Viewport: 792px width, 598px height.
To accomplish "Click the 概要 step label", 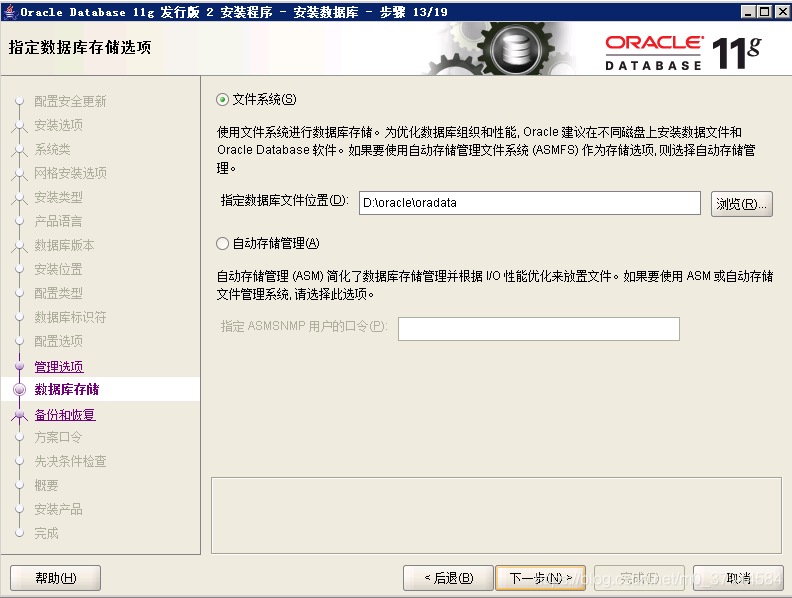I will click(x=46, y=485).
